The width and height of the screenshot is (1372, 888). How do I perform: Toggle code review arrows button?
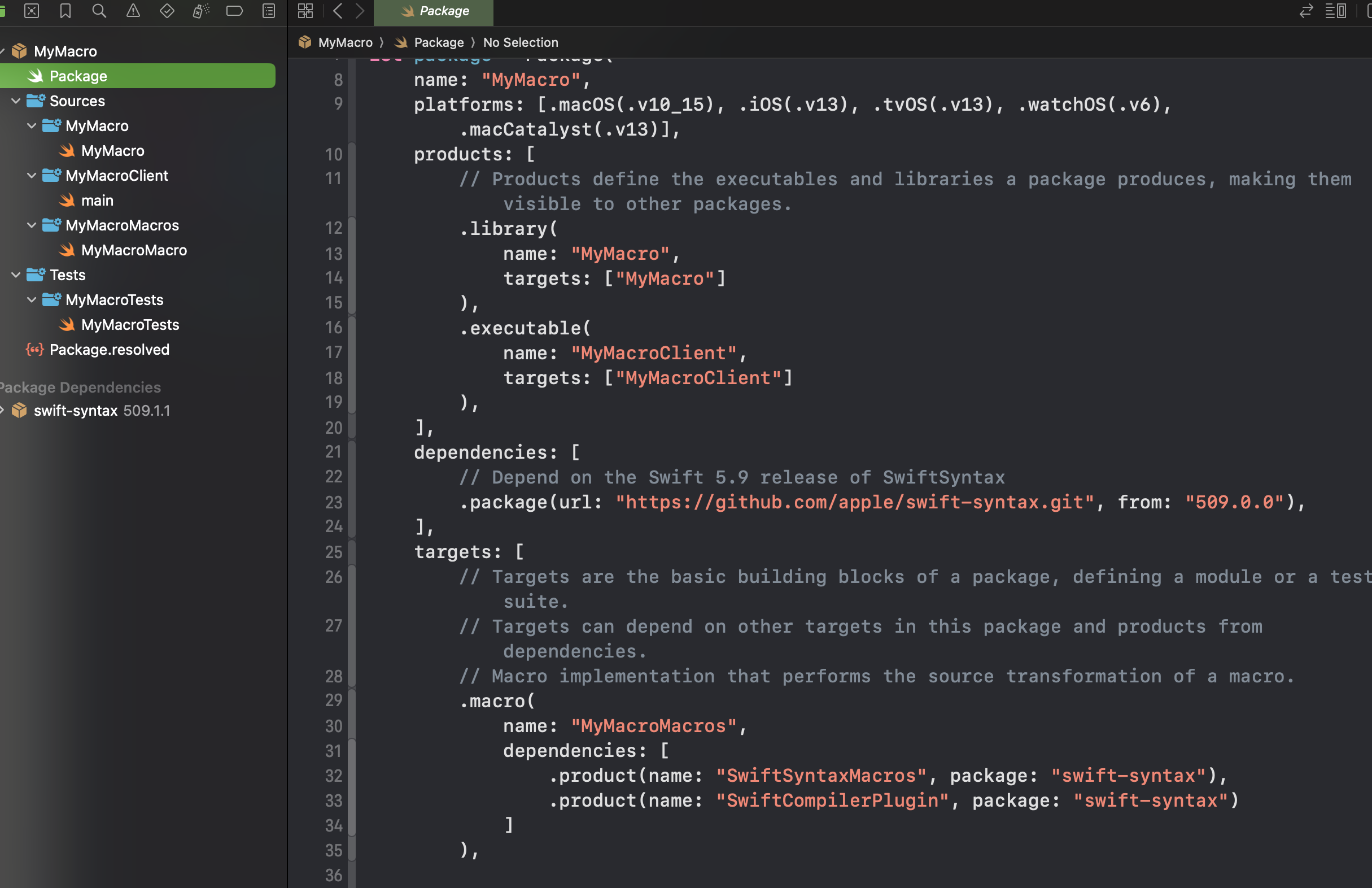point(1307,11)
